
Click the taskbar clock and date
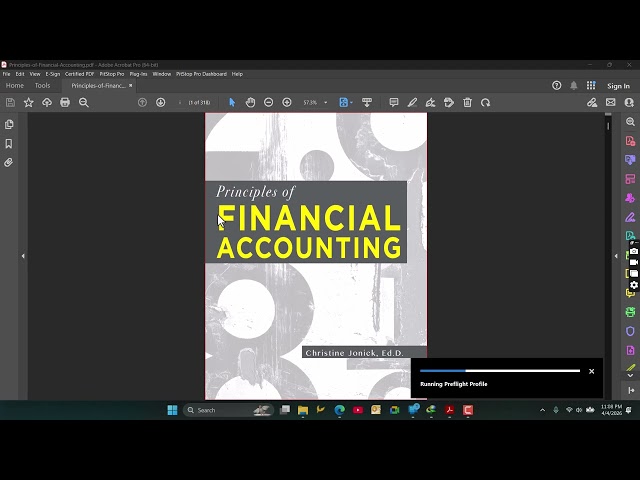pos(611,410)
